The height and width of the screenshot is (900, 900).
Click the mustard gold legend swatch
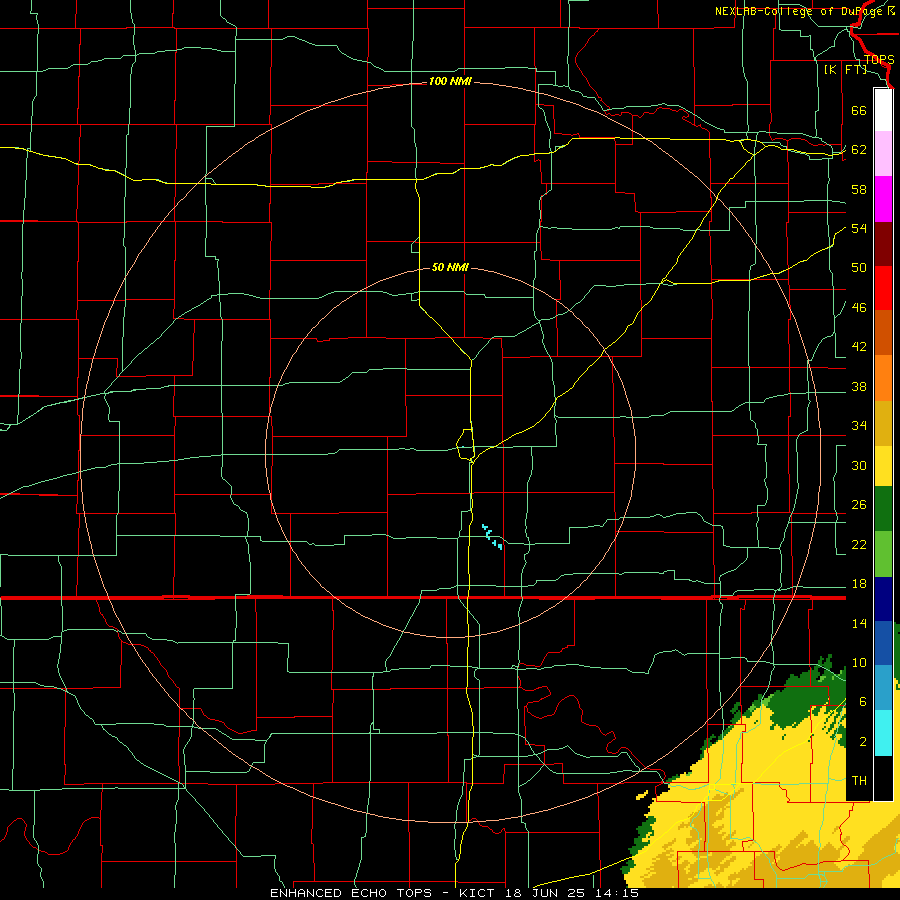tap(883, 423)
